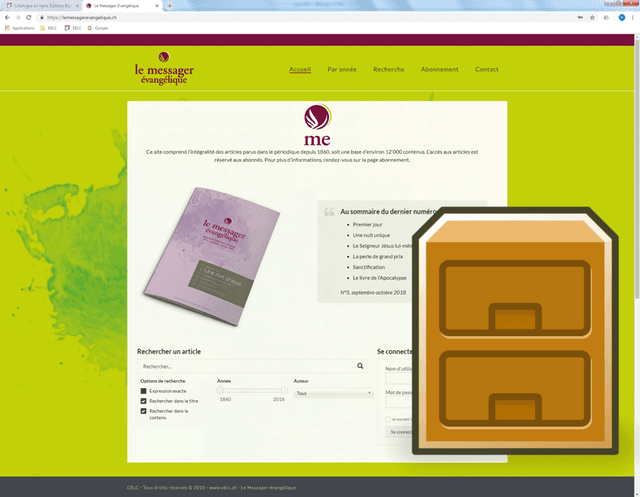Click the magazine cover image
Viewport: 640px width, 497px height.
pos(212,257)
